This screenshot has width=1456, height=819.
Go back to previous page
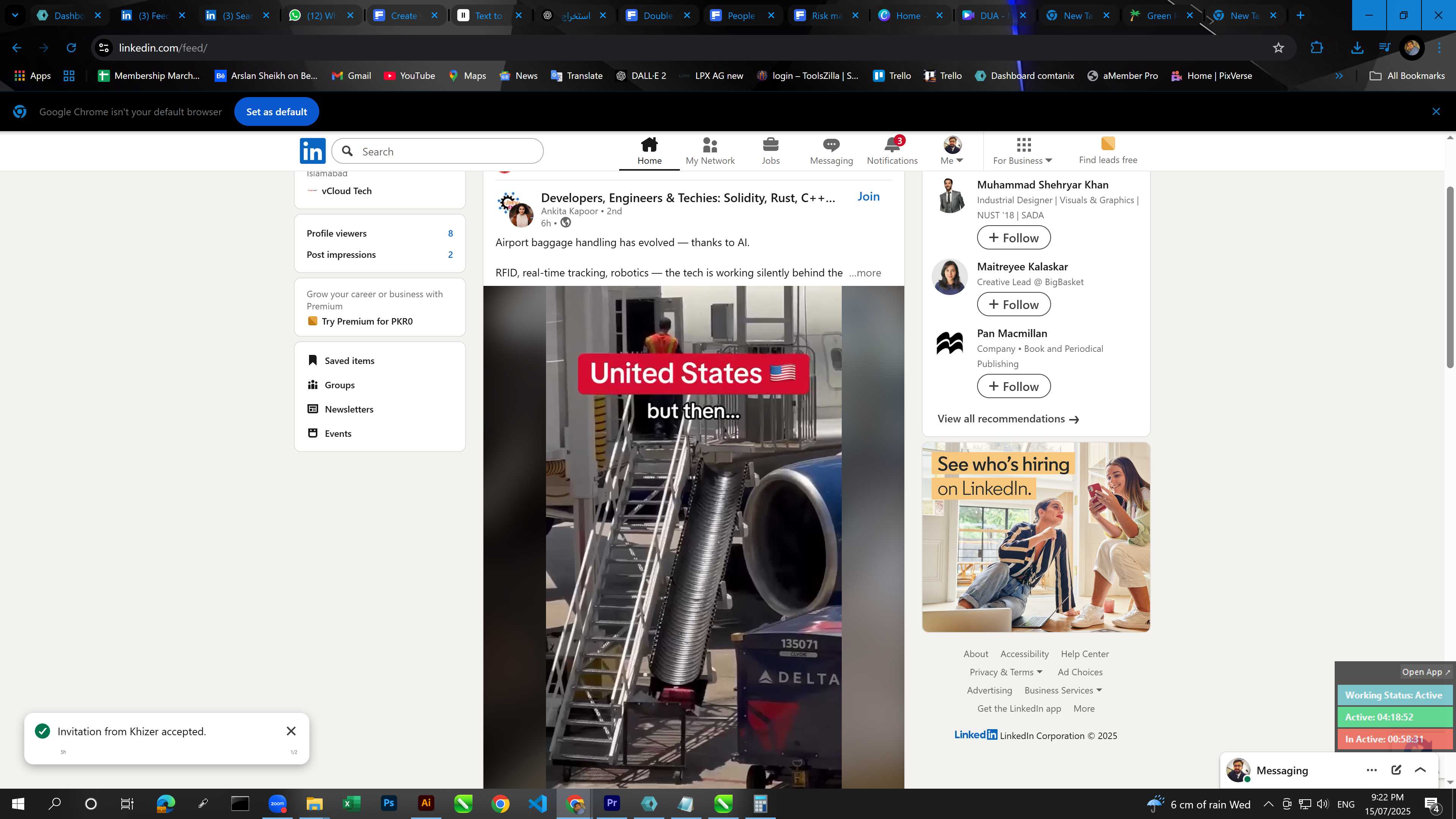(17, 48)
